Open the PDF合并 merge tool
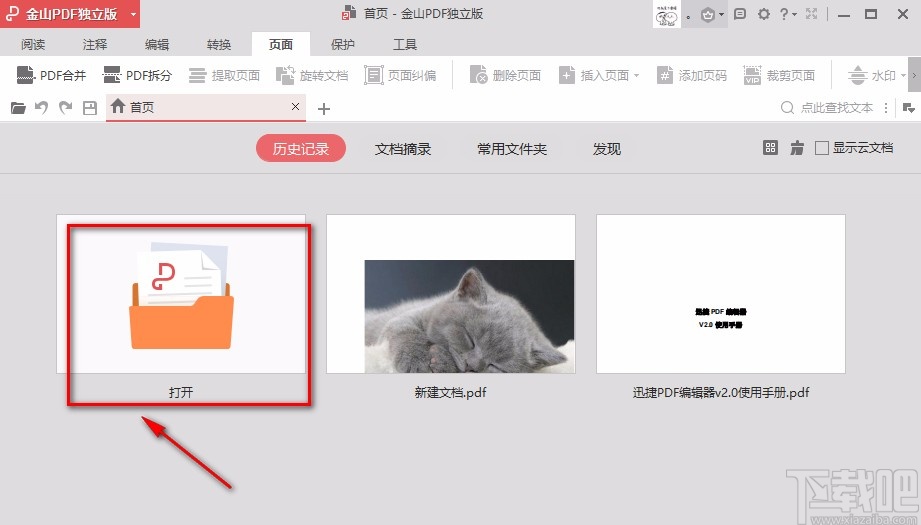This screenshot has height=525, width=921. 51,75
